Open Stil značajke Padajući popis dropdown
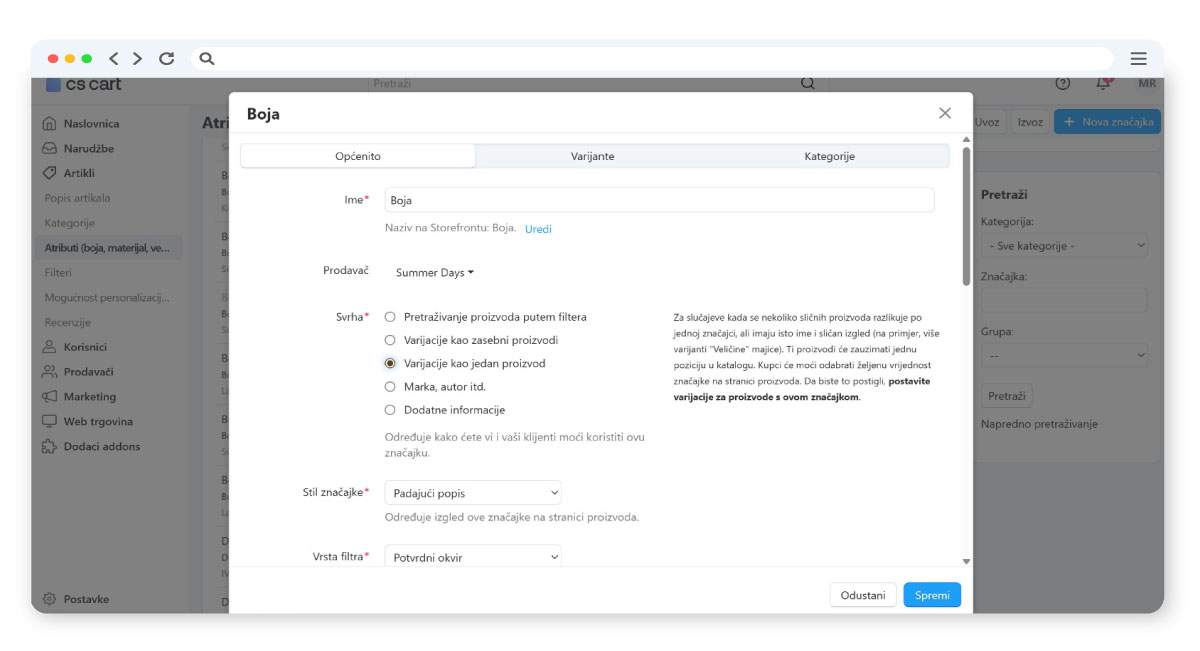This screenshot has height=651, width=1200. (473, 493)
